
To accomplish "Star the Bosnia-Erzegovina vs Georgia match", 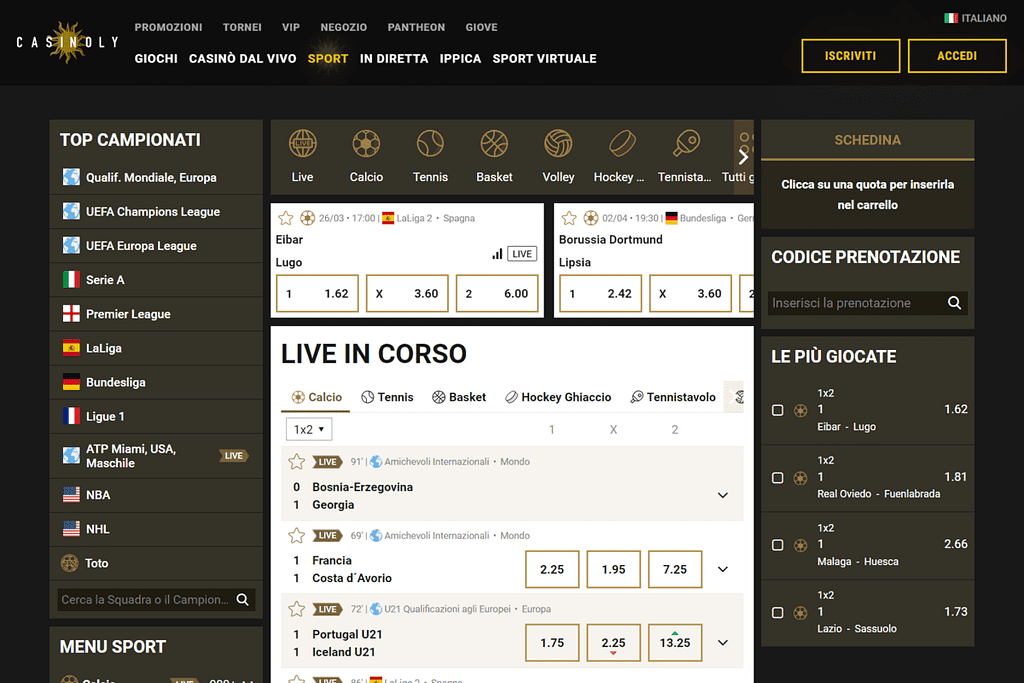I will coord(296,462).
